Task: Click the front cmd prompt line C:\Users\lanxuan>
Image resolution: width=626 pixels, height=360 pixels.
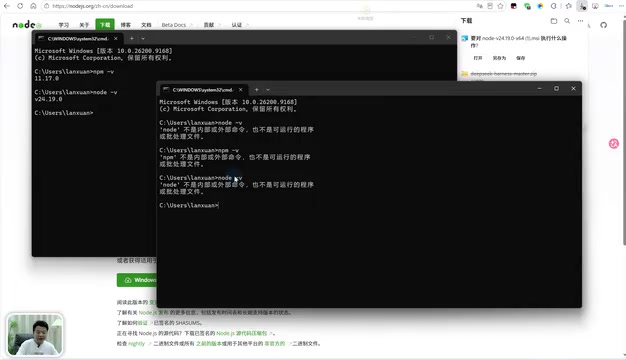Action: coord(189,206)
